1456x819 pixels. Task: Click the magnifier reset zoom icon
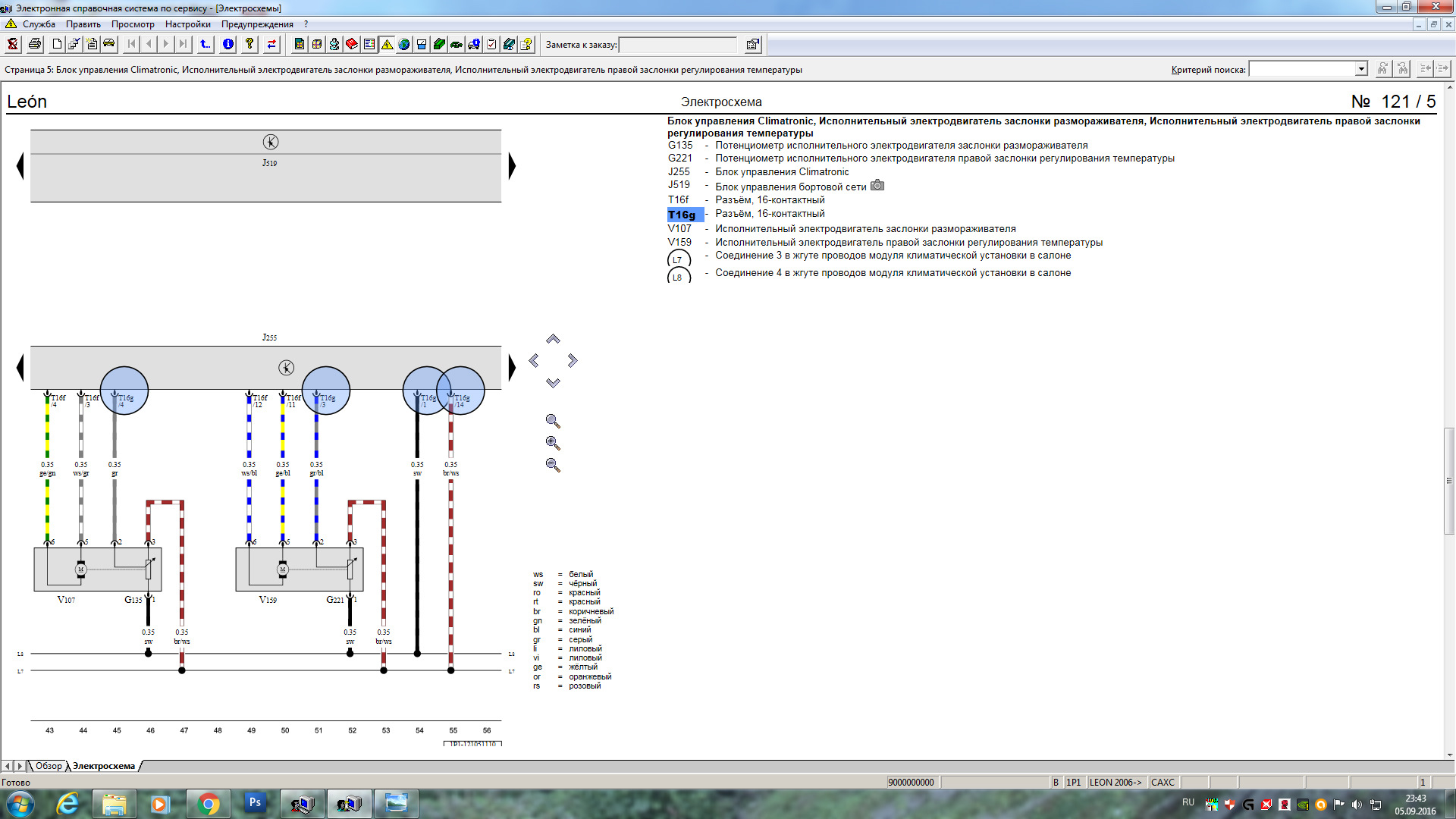(553, 421)
